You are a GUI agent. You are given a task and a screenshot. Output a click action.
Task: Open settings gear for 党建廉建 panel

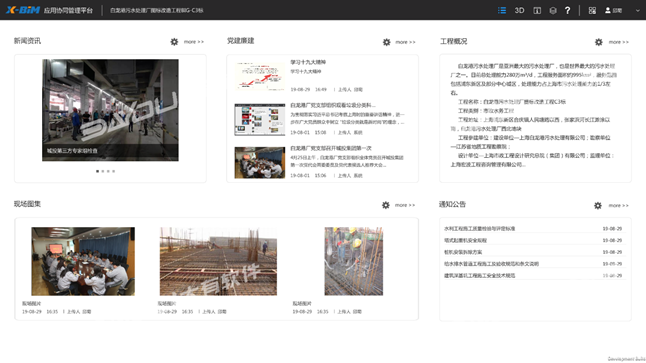pyautogui.click(x=386, y=42)
